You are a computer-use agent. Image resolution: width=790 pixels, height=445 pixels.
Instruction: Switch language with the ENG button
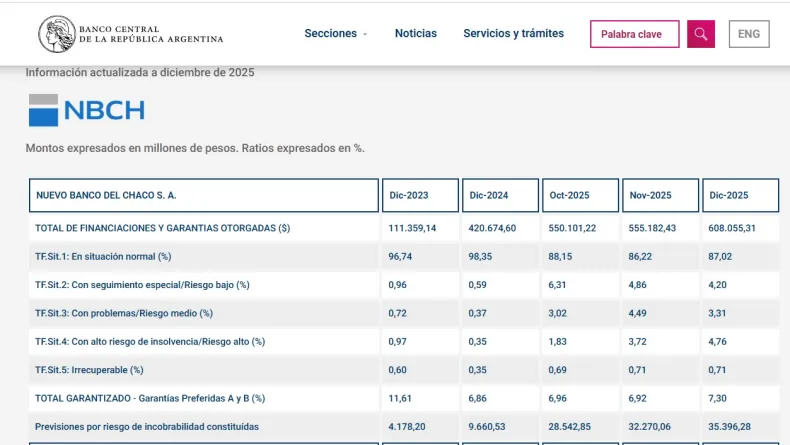748,34
